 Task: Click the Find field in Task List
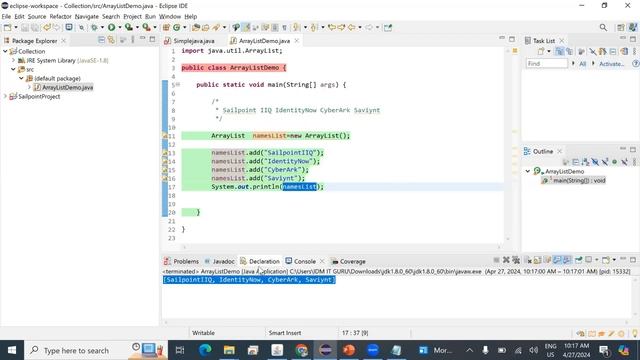pyautogui.click(x=547, y=64)
